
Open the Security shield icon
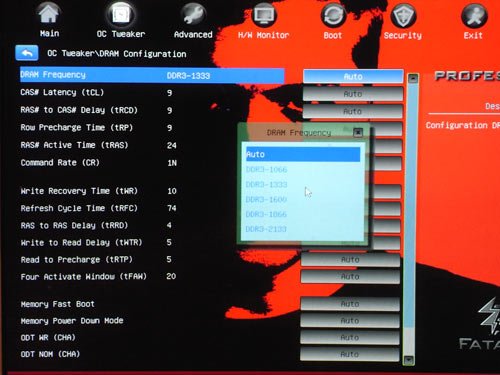403,15
